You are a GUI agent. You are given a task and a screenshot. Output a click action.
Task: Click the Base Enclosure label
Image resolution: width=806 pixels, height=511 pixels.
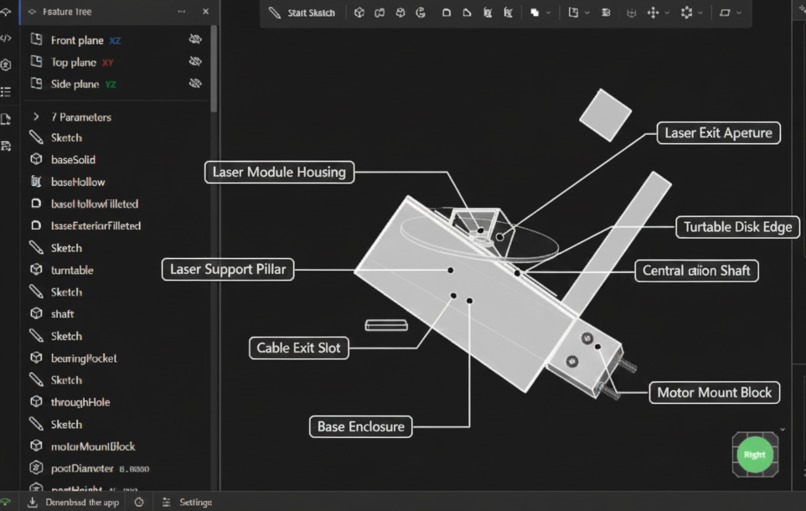click(361, 427)
